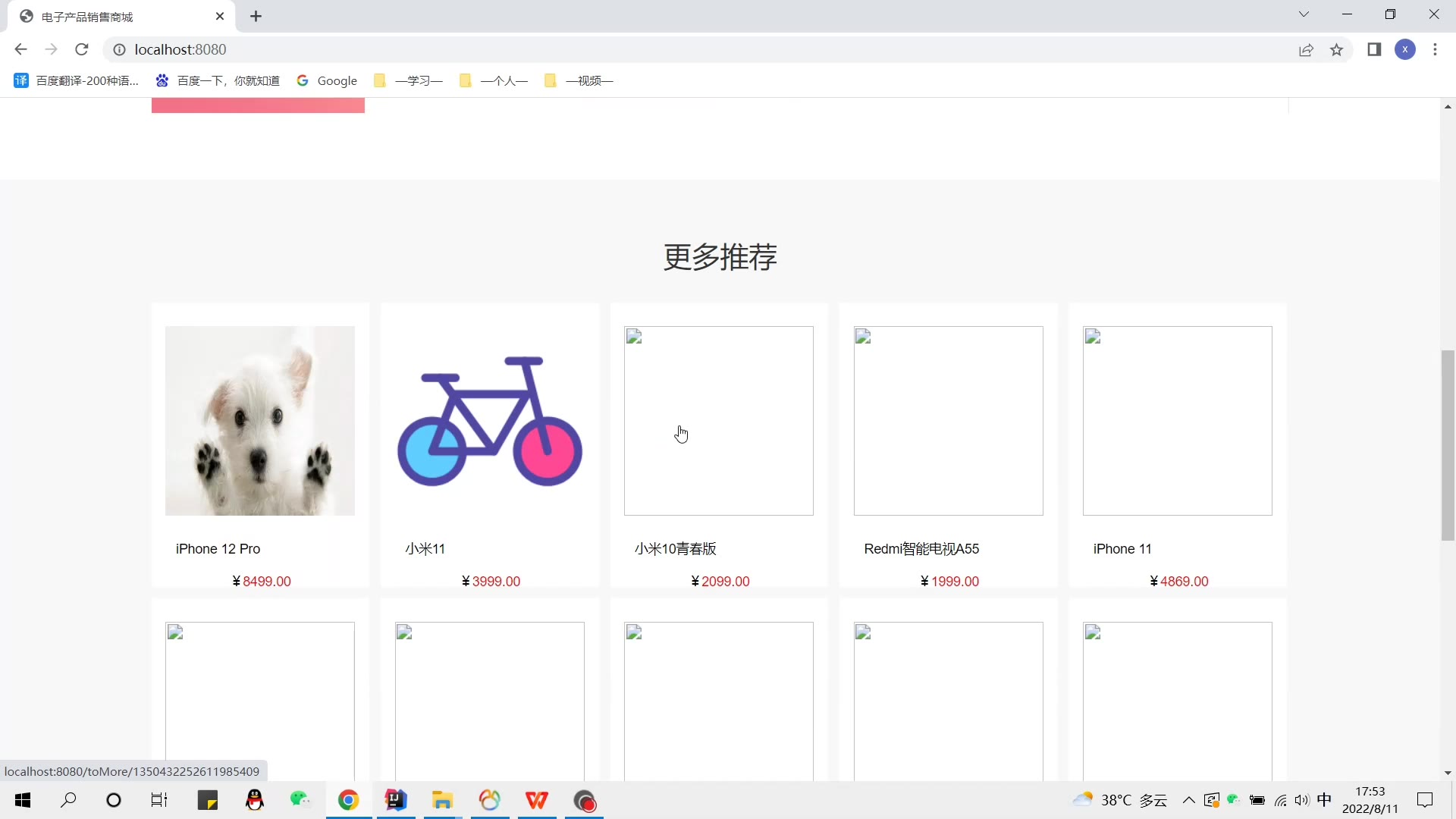View site information icon in address bar
This screenshot has height=819, width=1456.
point(119,49)
